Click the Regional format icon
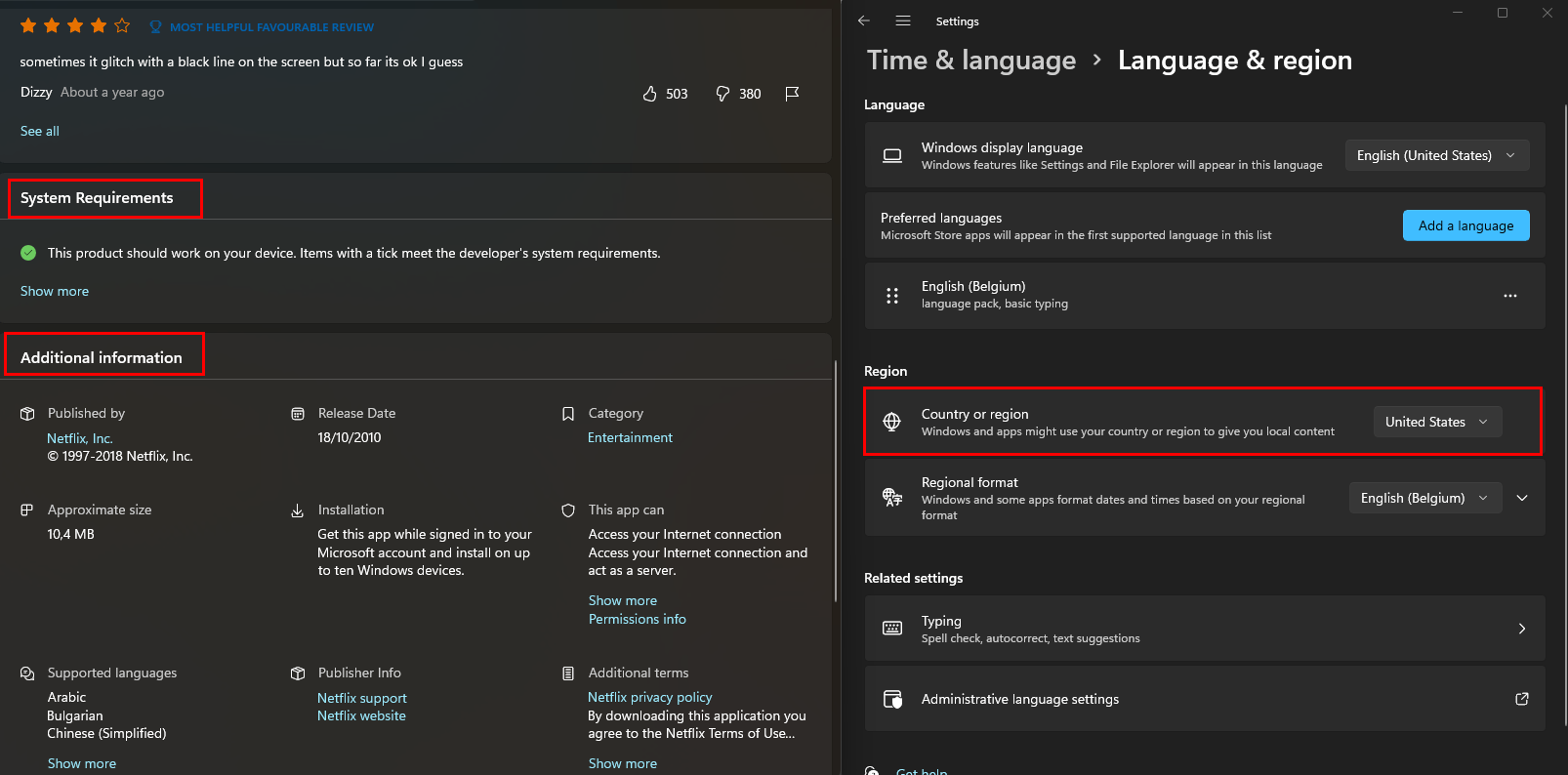The height and width of the screenshot is (775, 1568). [892, 498]
